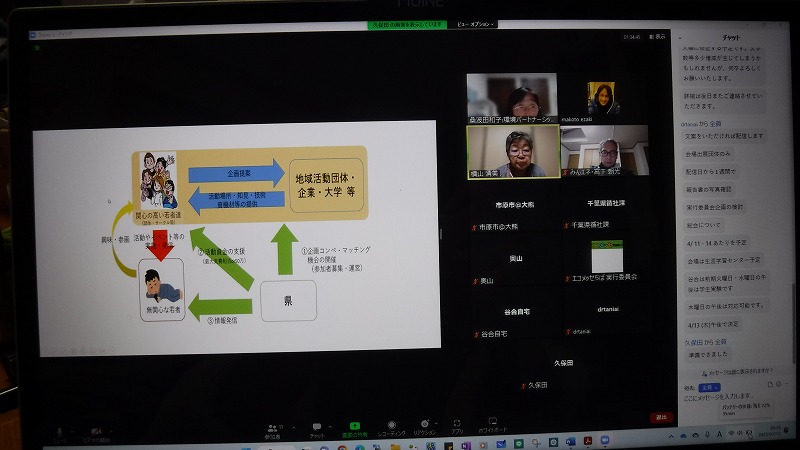Image resolution: width=800 pixels, height=450 pixels.
Task: Select the 桑波田和子 participant video tile
Action: pyautogui.click(x=512, y=98)
